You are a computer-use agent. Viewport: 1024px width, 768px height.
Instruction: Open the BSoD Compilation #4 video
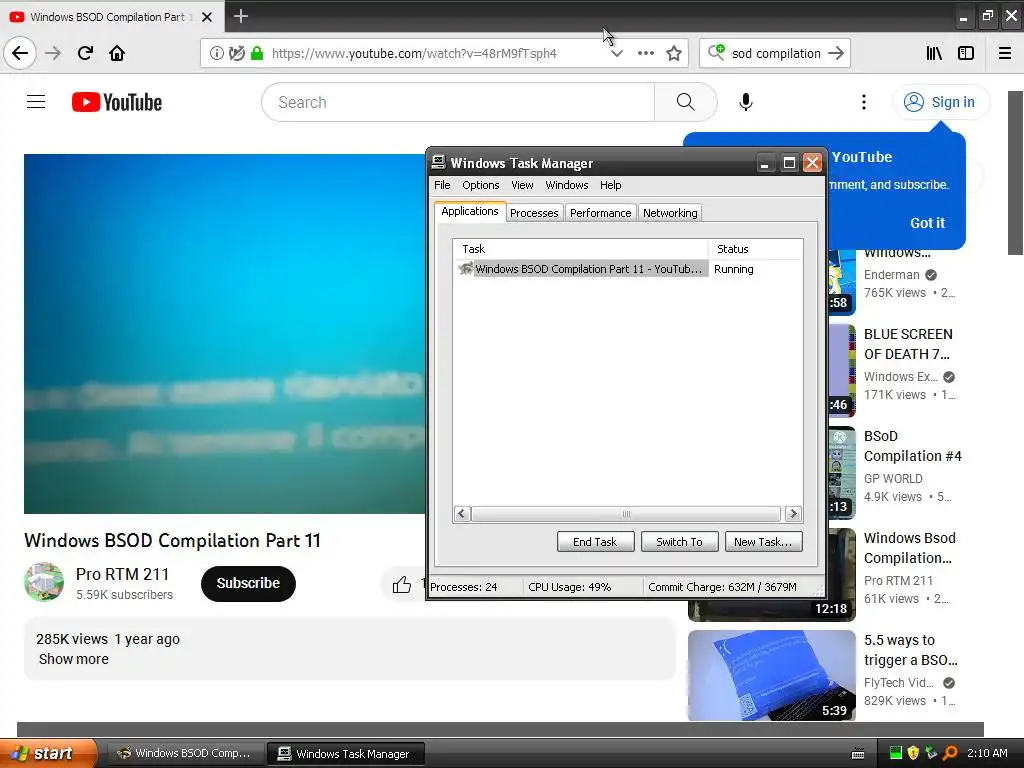[912, 446]
